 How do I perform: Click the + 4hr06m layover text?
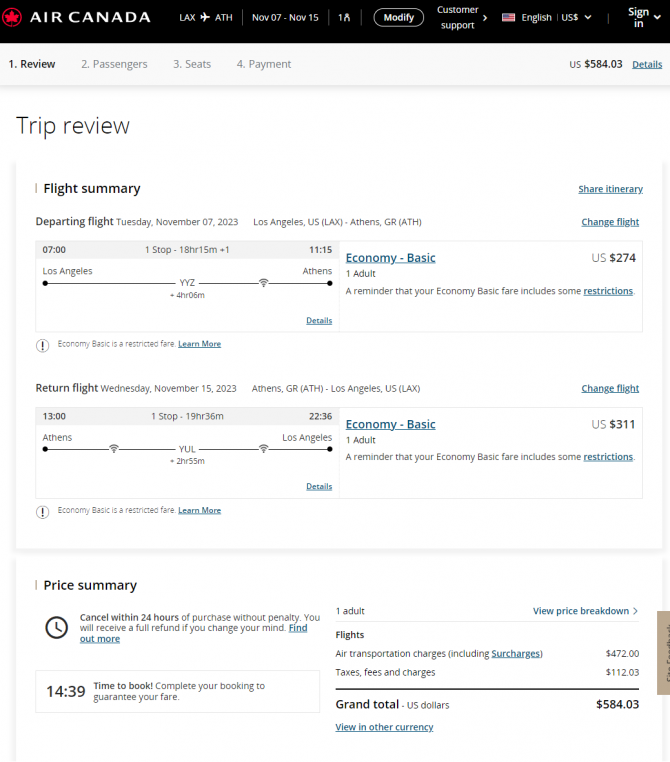187,295
